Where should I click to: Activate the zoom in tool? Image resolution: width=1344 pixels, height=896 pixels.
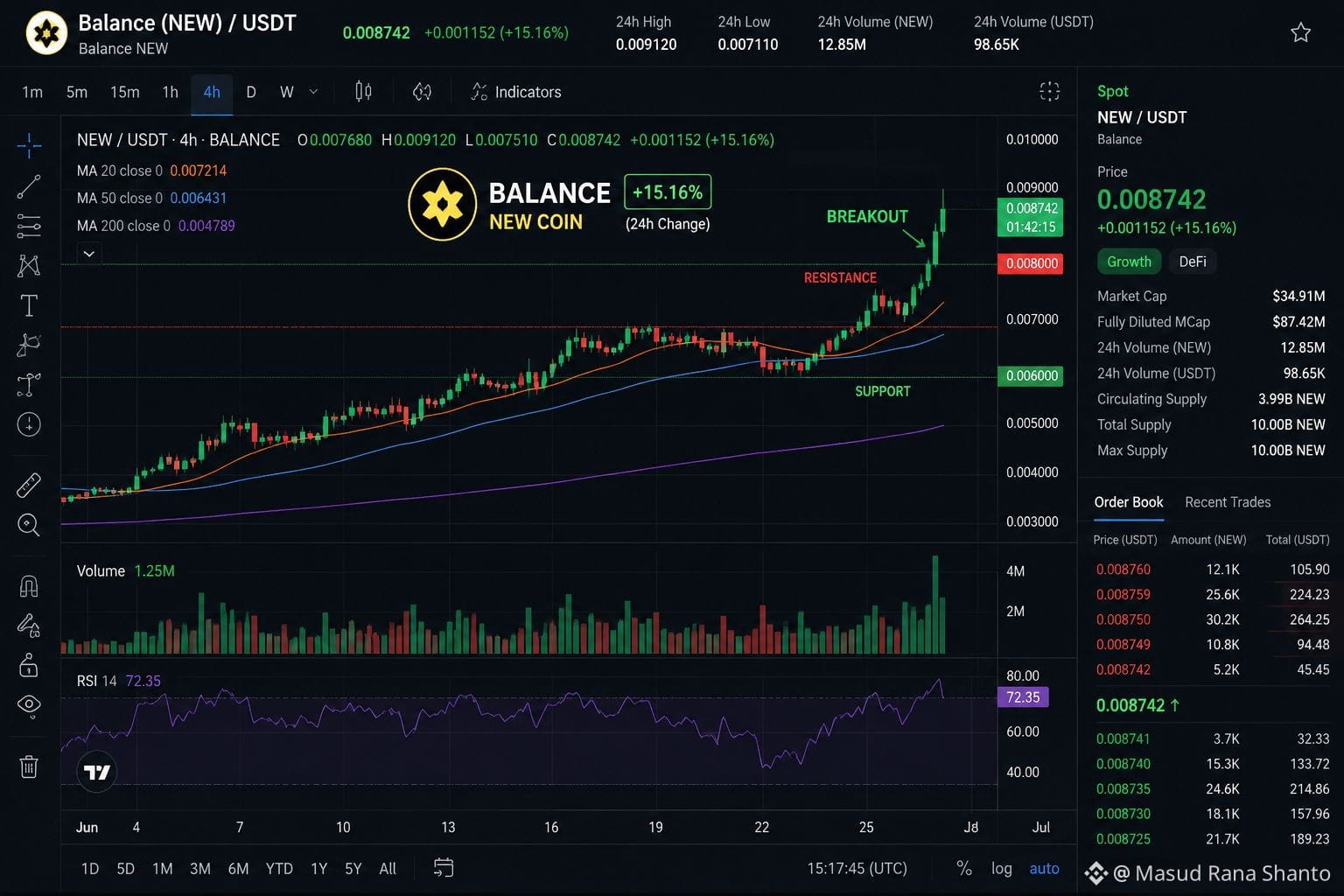29,524
